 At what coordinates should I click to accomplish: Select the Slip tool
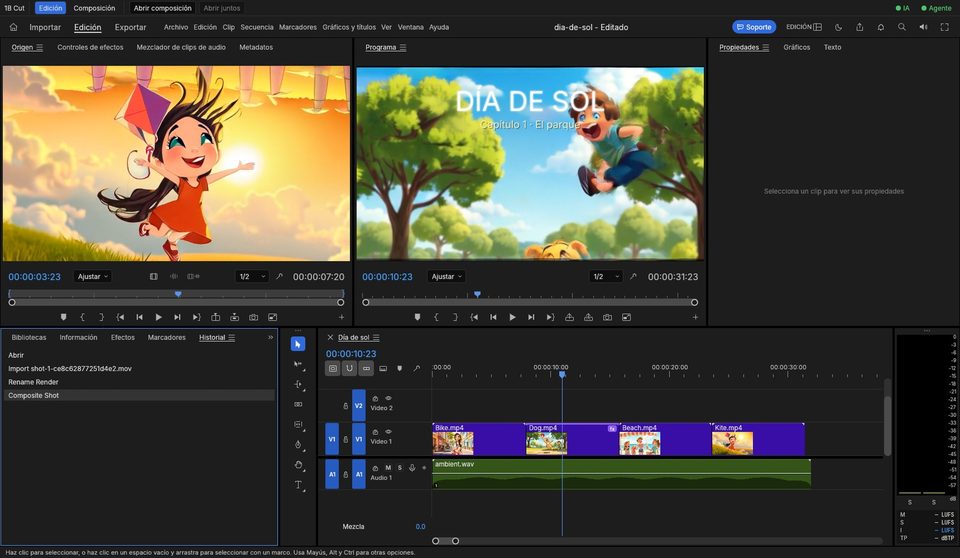coord(298,424)
